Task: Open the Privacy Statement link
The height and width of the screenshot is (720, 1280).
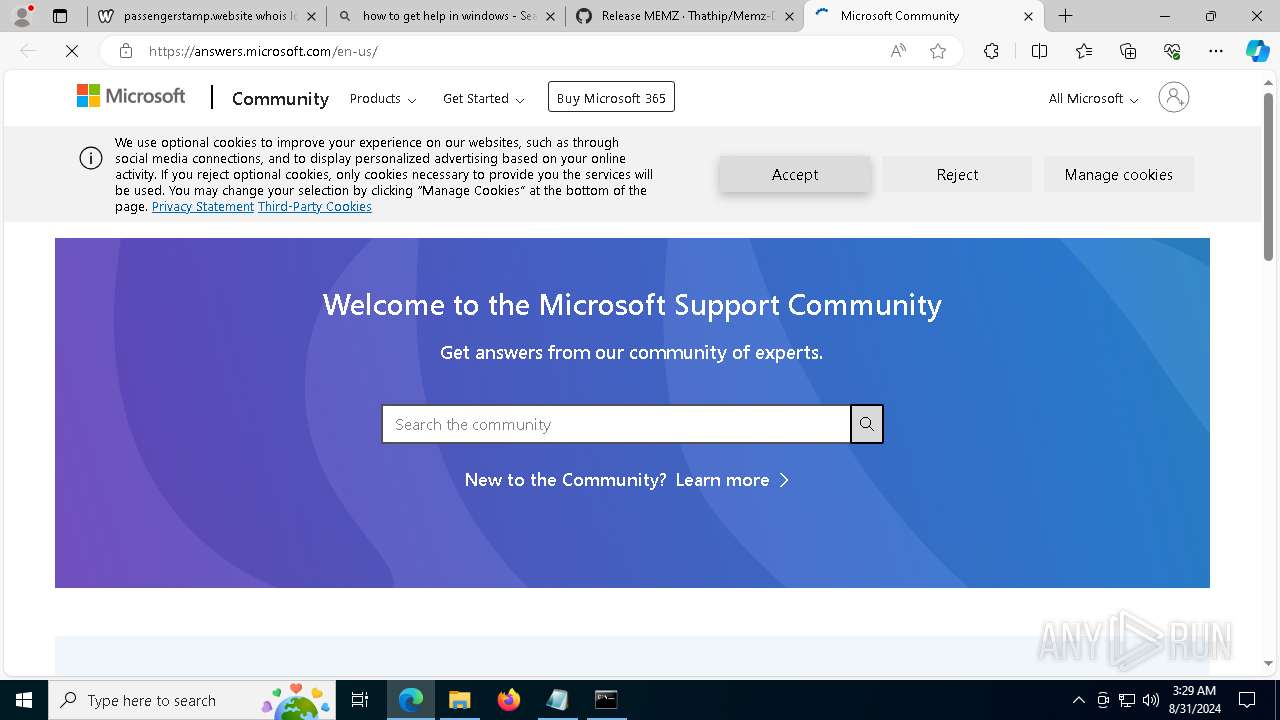Action: coord(203,206)
